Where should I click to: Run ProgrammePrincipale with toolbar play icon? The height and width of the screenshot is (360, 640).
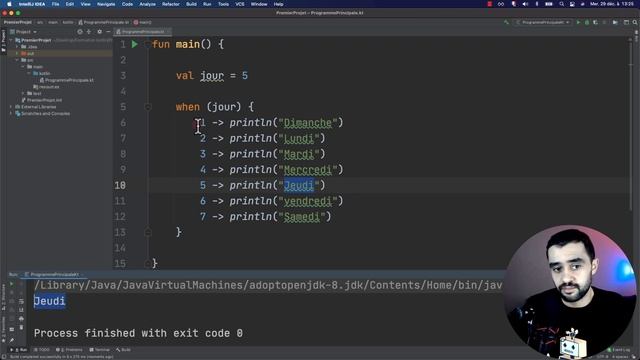click(x=578, y=22)
